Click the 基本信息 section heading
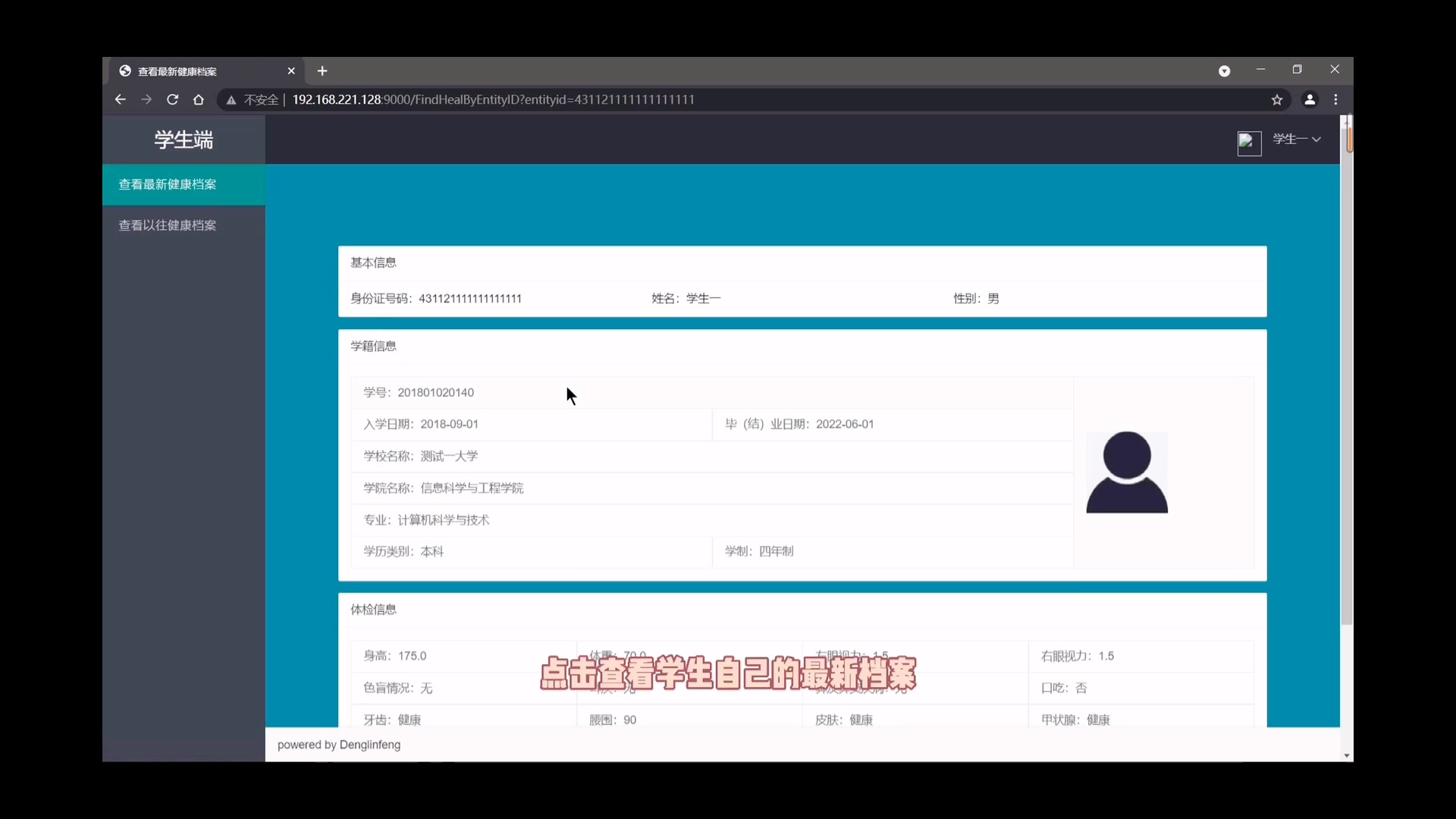This screenshot has height=819, width=1456. (x=373, y=262)
